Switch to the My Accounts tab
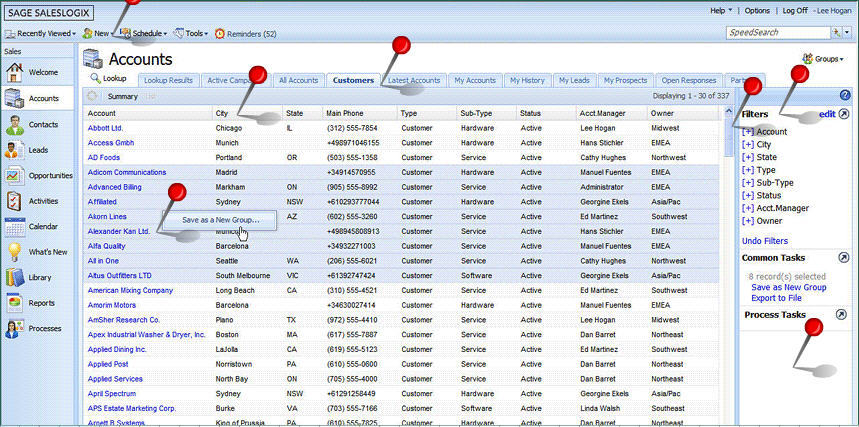The height and width of the screenshot is (427, 859). tap(475, 81)
